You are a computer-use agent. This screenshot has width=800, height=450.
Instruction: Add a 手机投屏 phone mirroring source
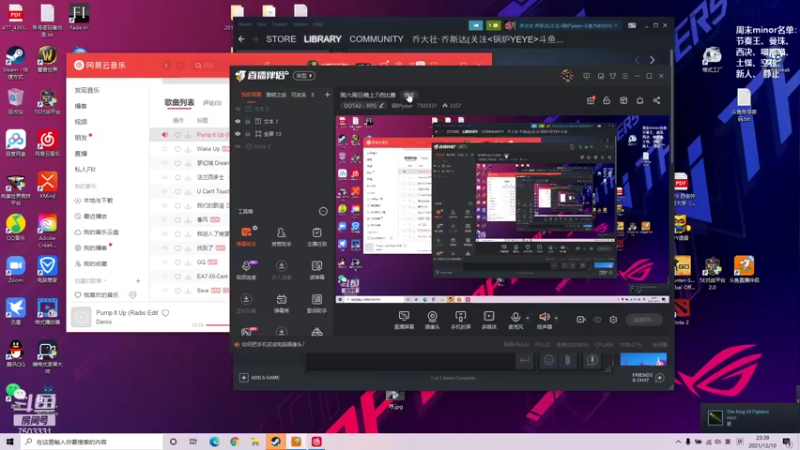tap(460, 320)
